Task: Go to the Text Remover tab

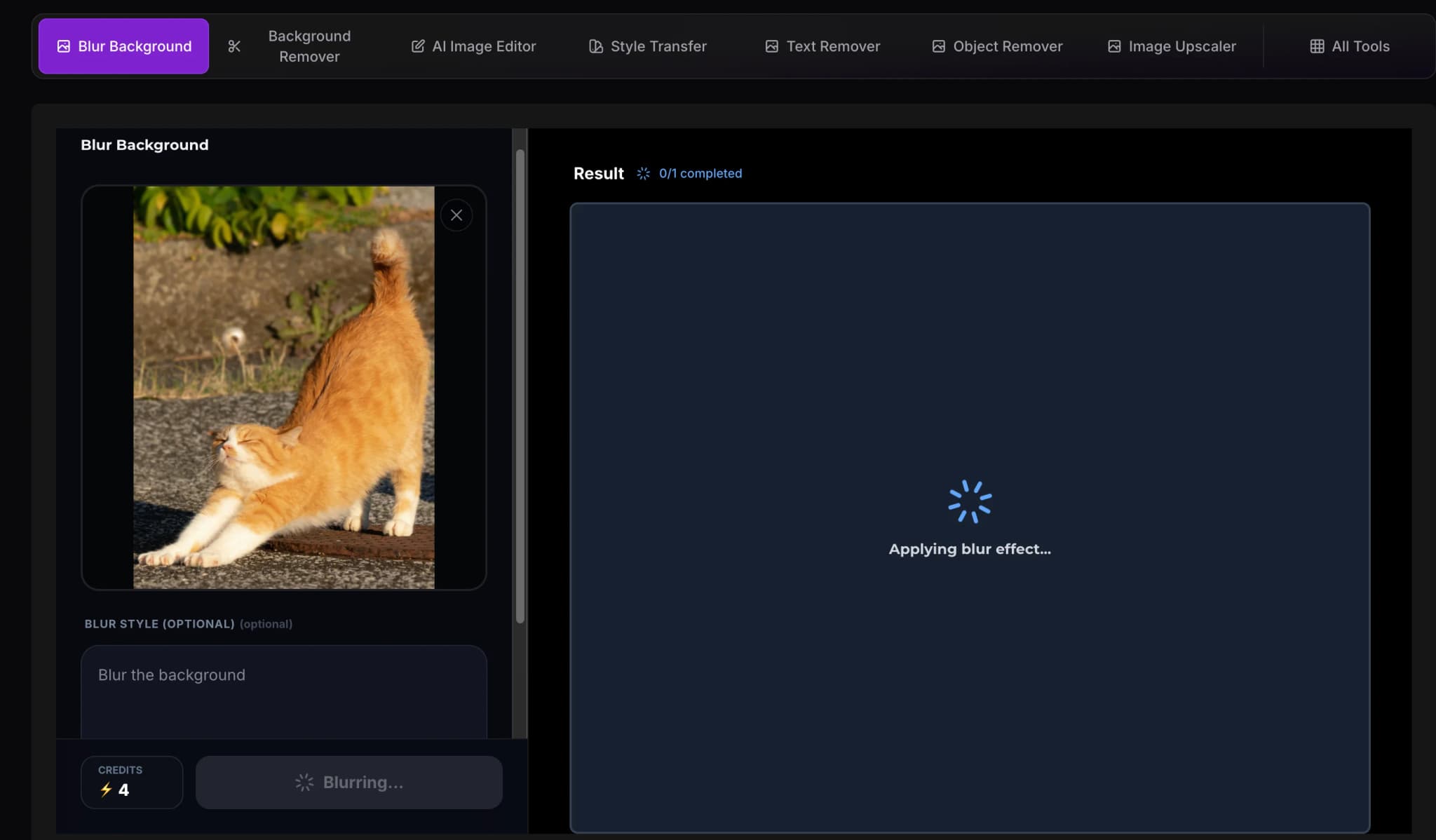Action: click(832, 46)
